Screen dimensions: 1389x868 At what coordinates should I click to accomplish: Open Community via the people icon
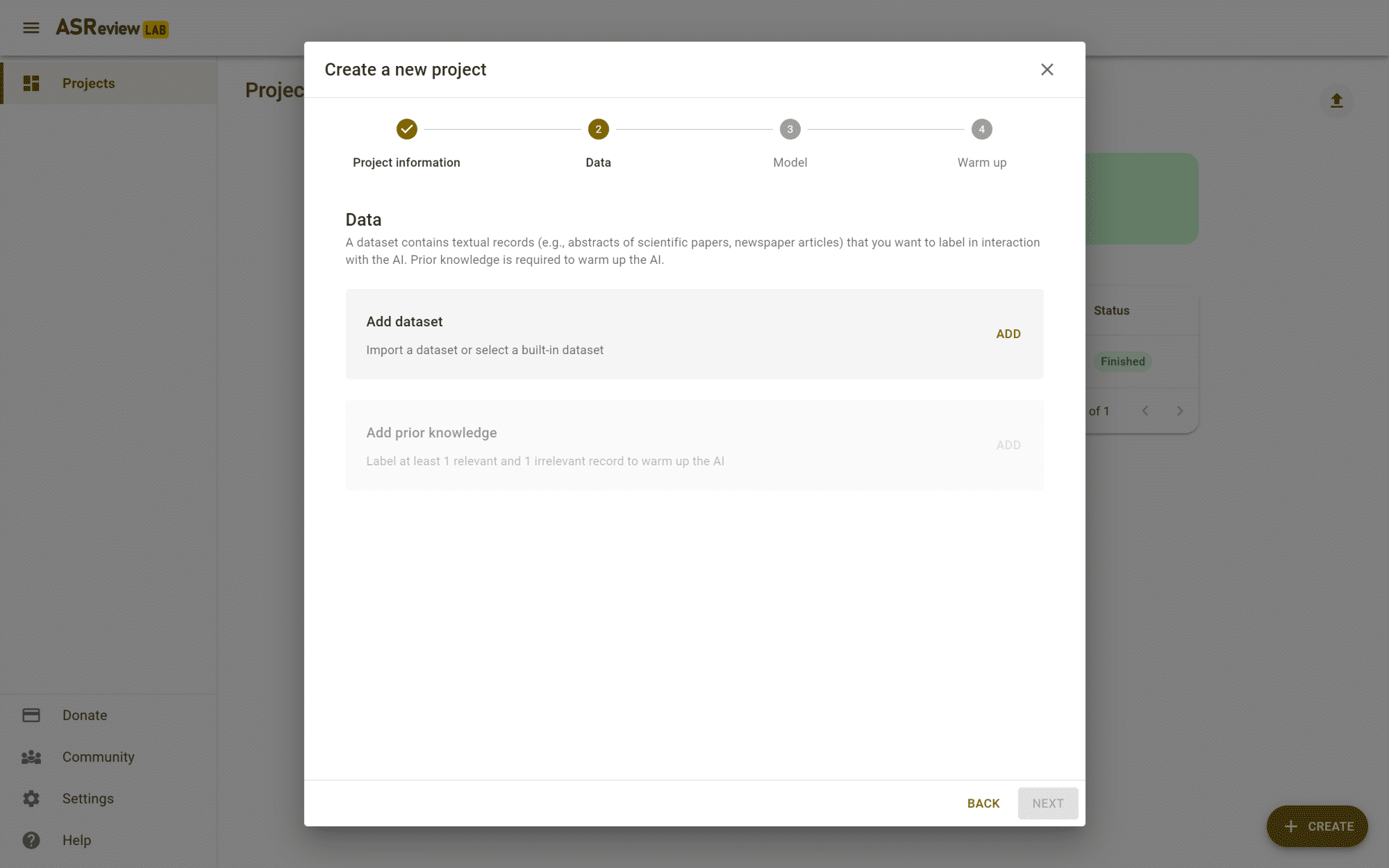click(31, 757)
